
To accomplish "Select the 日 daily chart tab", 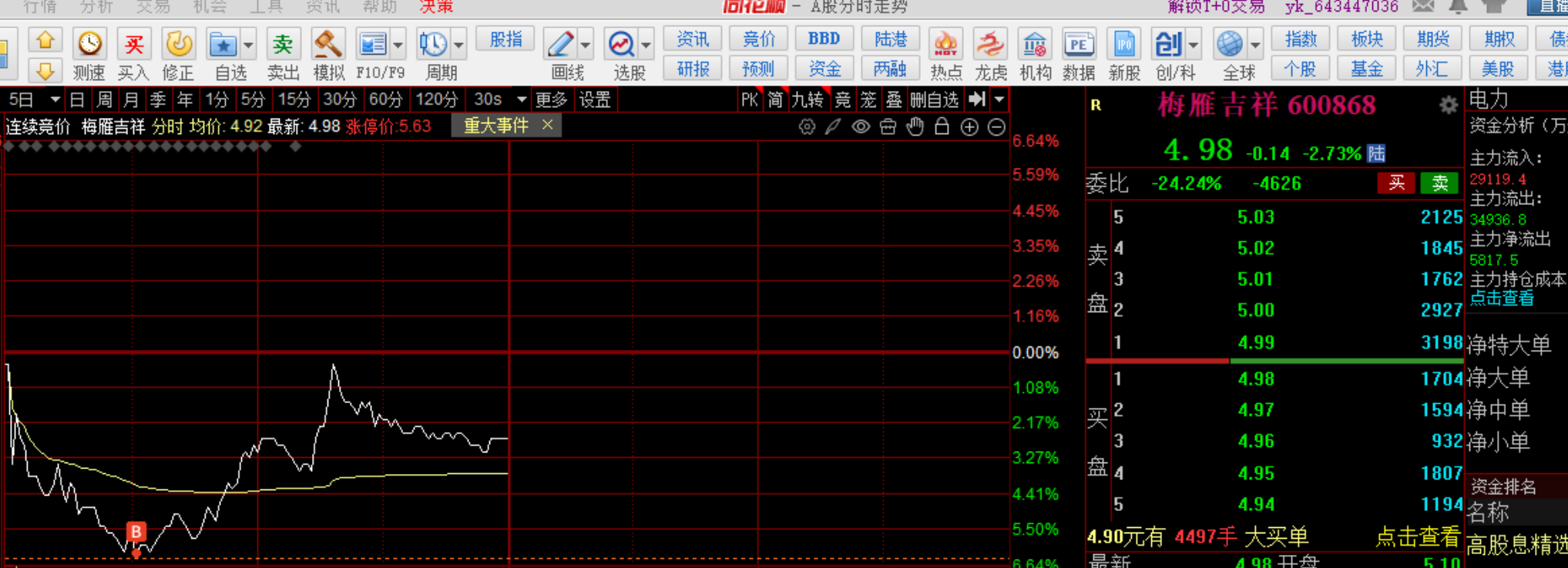I will [77, 100].
